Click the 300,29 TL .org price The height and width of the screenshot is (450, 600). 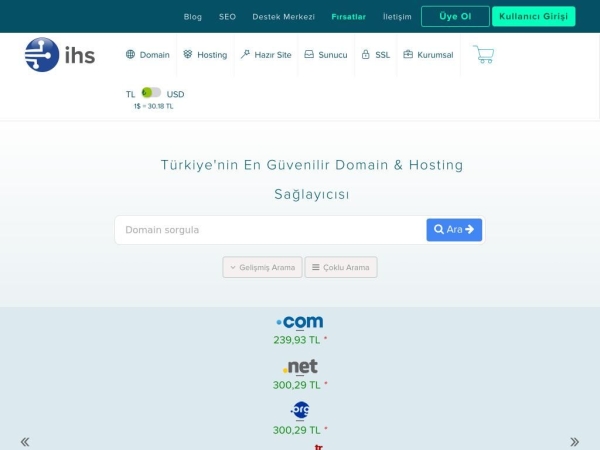coord(297,430)
